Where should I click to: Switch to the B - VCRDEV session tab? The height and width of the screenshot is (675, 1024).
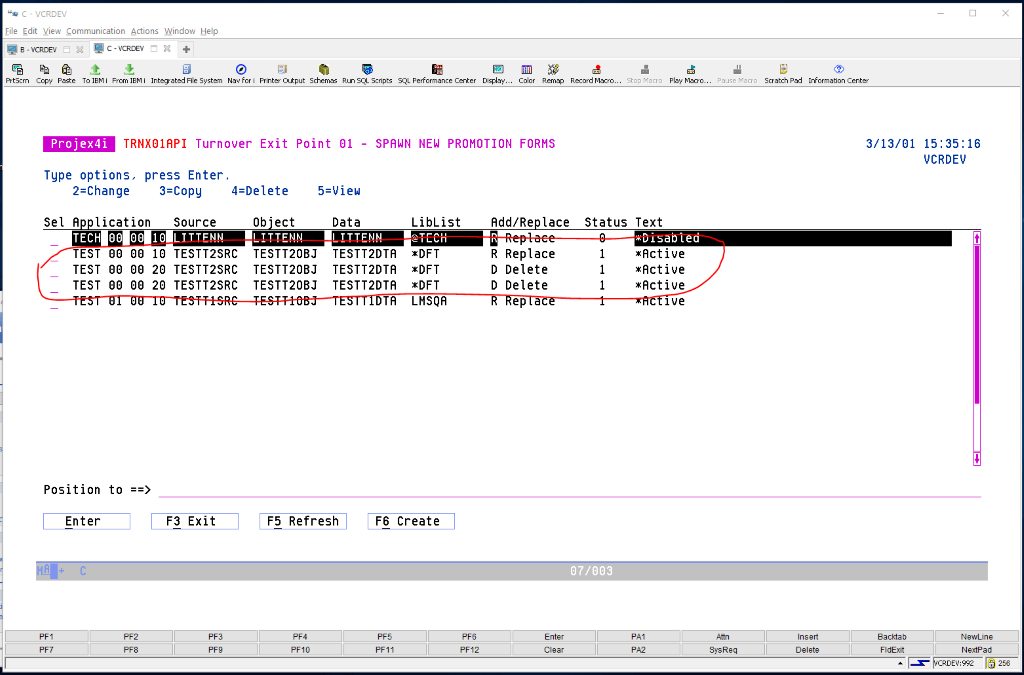point(39,49)
